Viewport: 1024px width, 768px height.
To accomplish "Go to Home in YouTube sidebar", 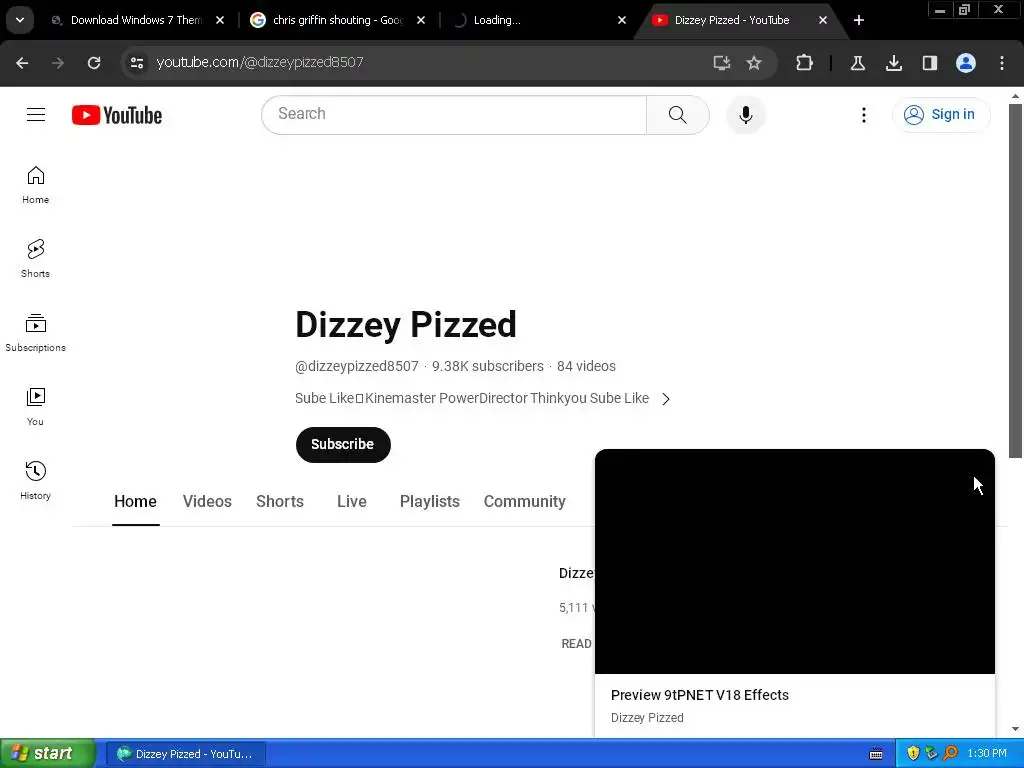I will pyautogui.click(x=35, y=185).
